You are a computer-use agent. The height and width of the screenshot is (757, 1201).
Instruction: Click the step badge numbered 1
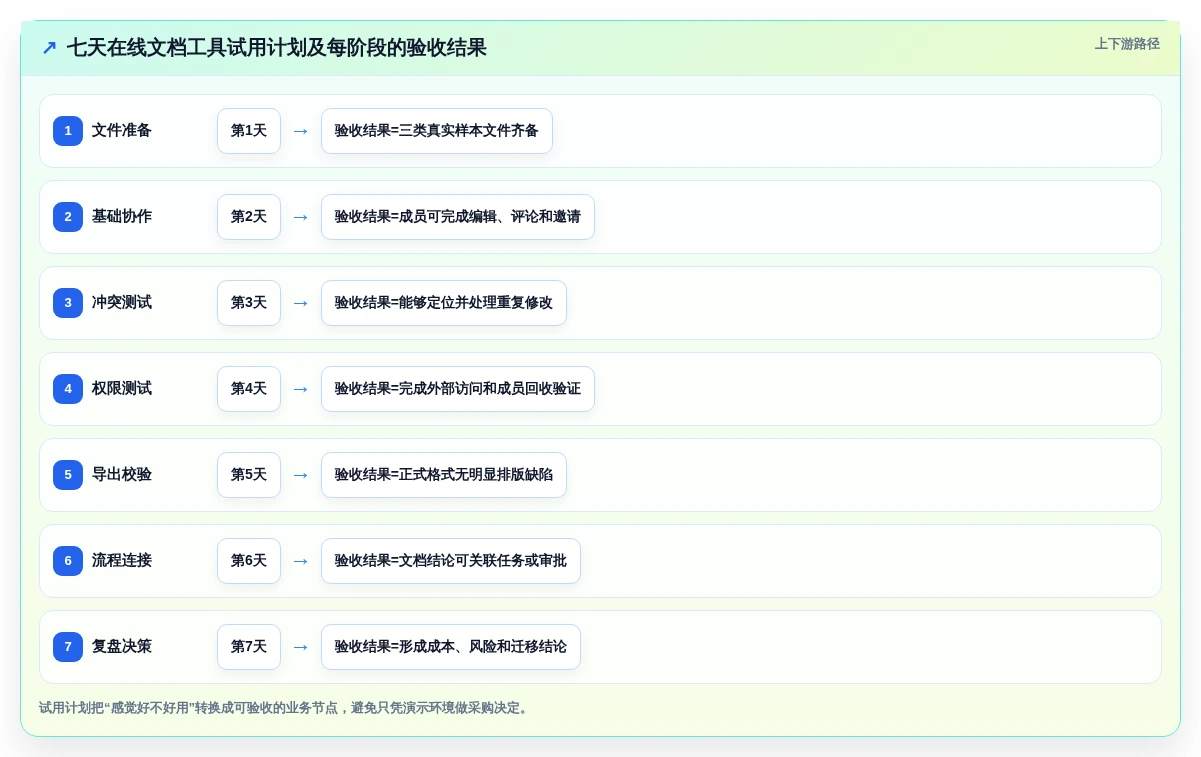point(68,131)
